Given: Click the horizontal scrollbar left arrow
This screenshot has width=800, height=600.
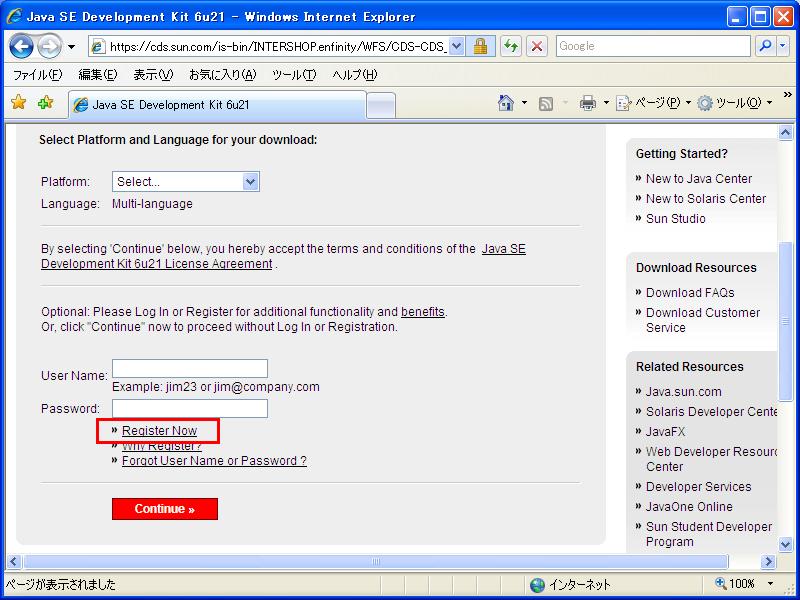Looking at the screenshot, I should 14,562.
